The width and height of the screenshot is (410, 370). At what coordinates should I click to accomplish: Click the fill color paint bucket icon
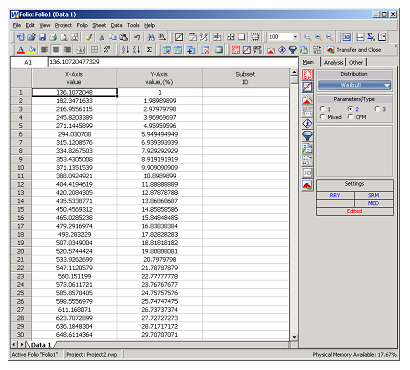(x=32, y=50)
